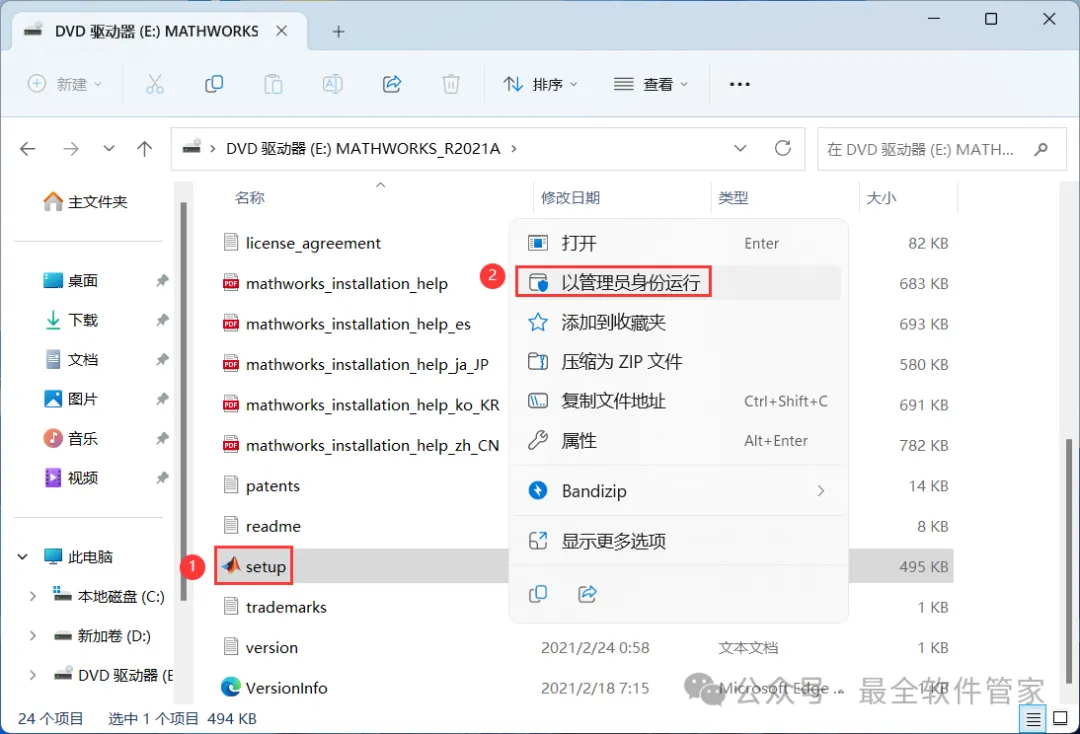Click the Cut scissors icon in toolbar
This screenshot has width=1080, height=734.
tap(155, 84)
